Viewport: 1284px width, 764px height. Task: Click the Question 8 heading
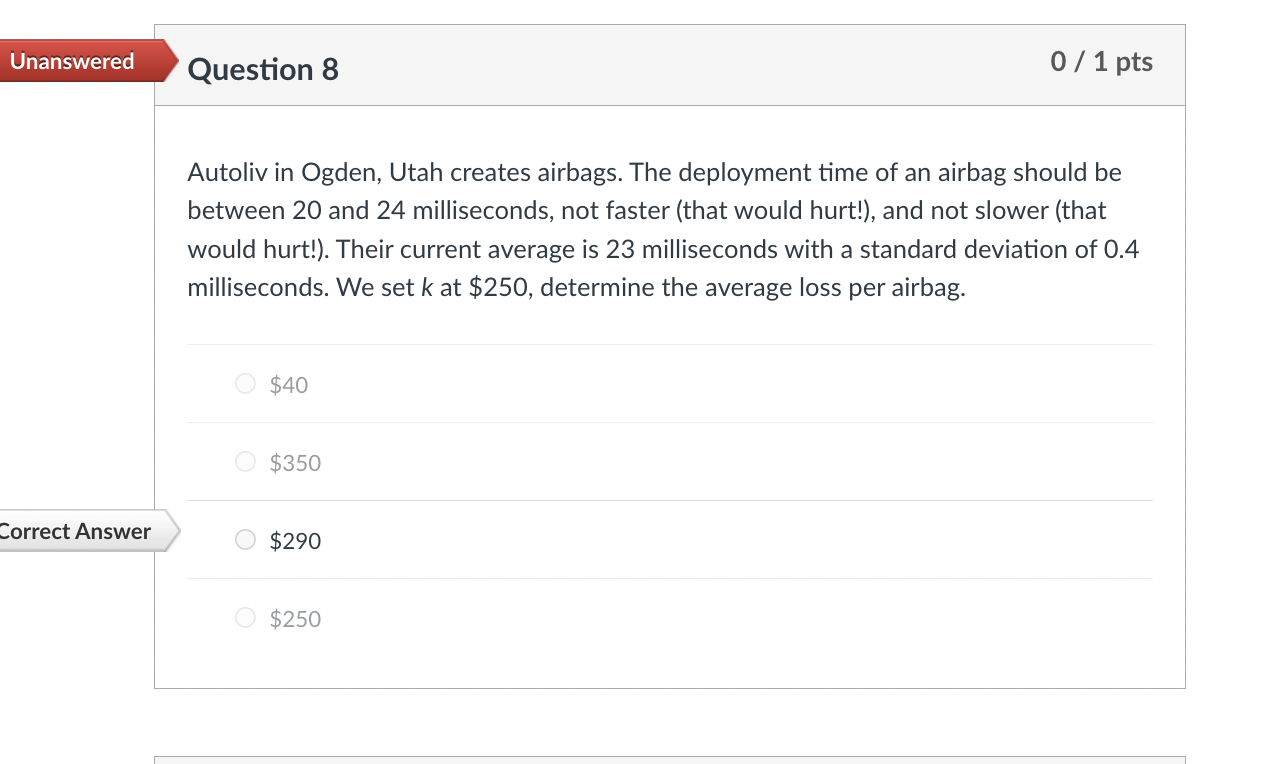tap(263, 69)
